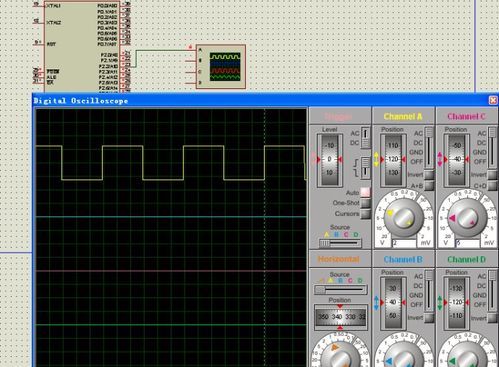Click the green Channel D position arrows
The image size is (499, 367).
440,303
